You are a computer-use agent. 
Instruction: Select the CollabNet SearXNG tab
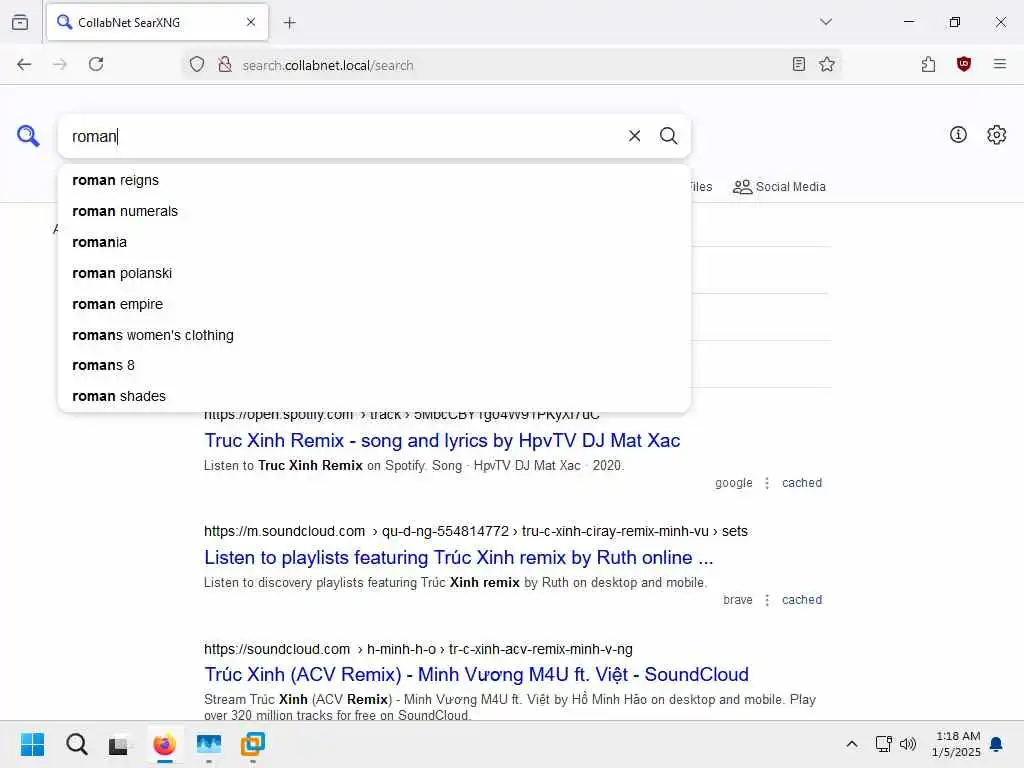[157, 22]
